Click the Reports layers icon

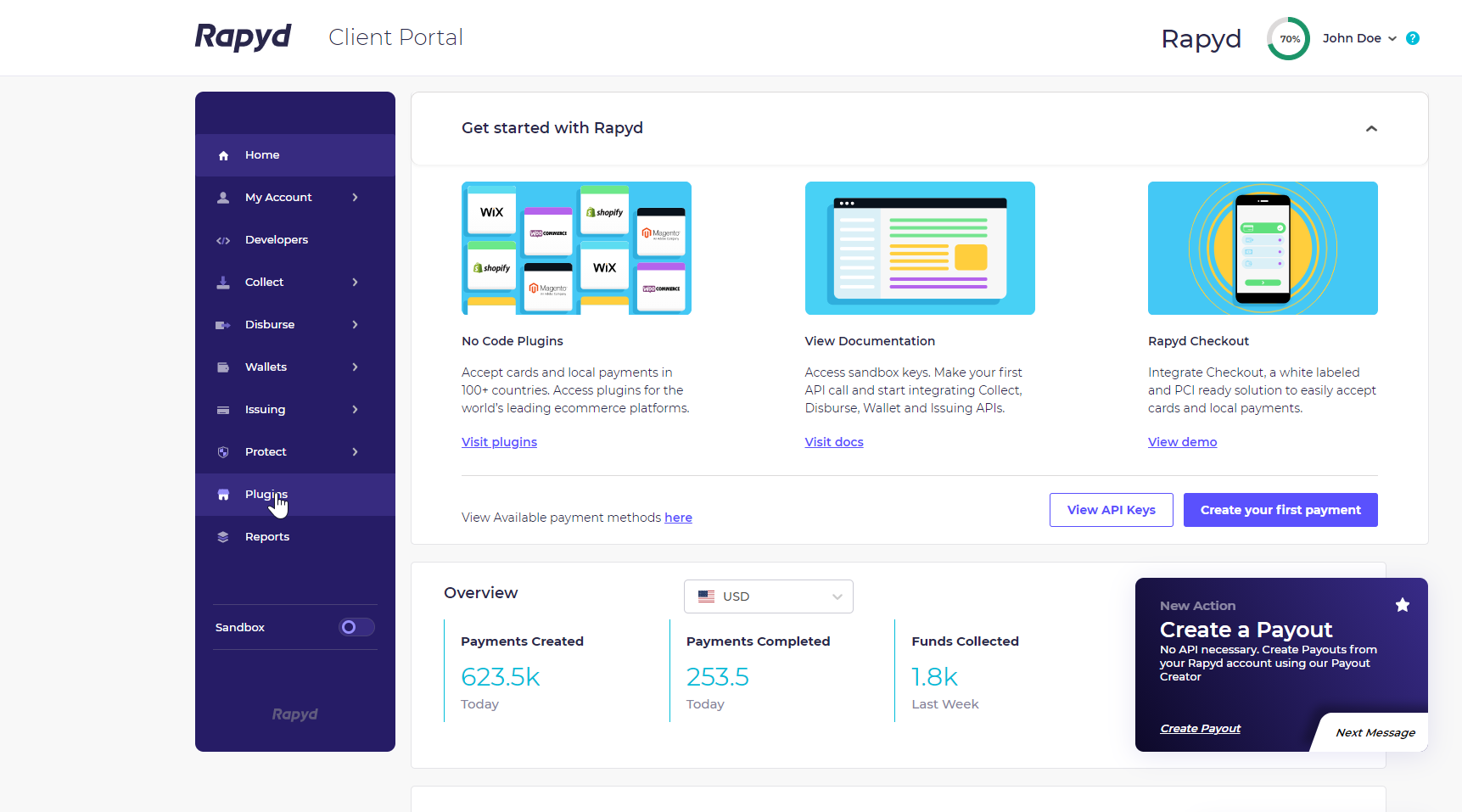click(223, 537)
